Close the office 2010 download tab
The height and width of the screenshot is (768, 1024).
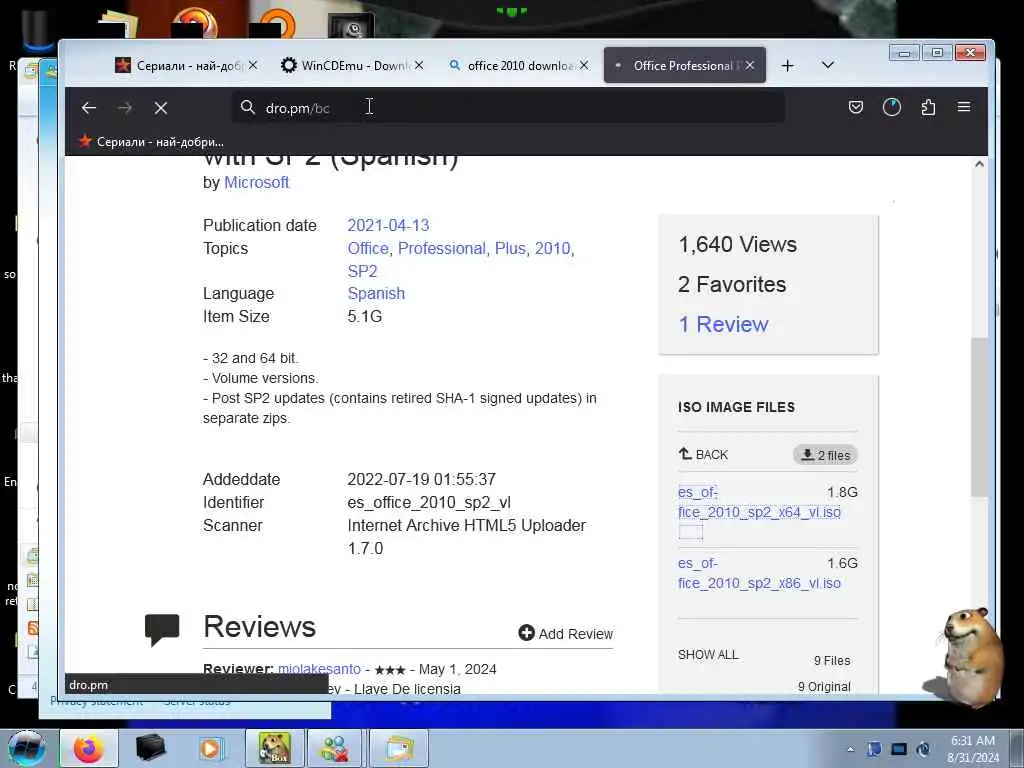pyautogui.click(x=584, y=65)
